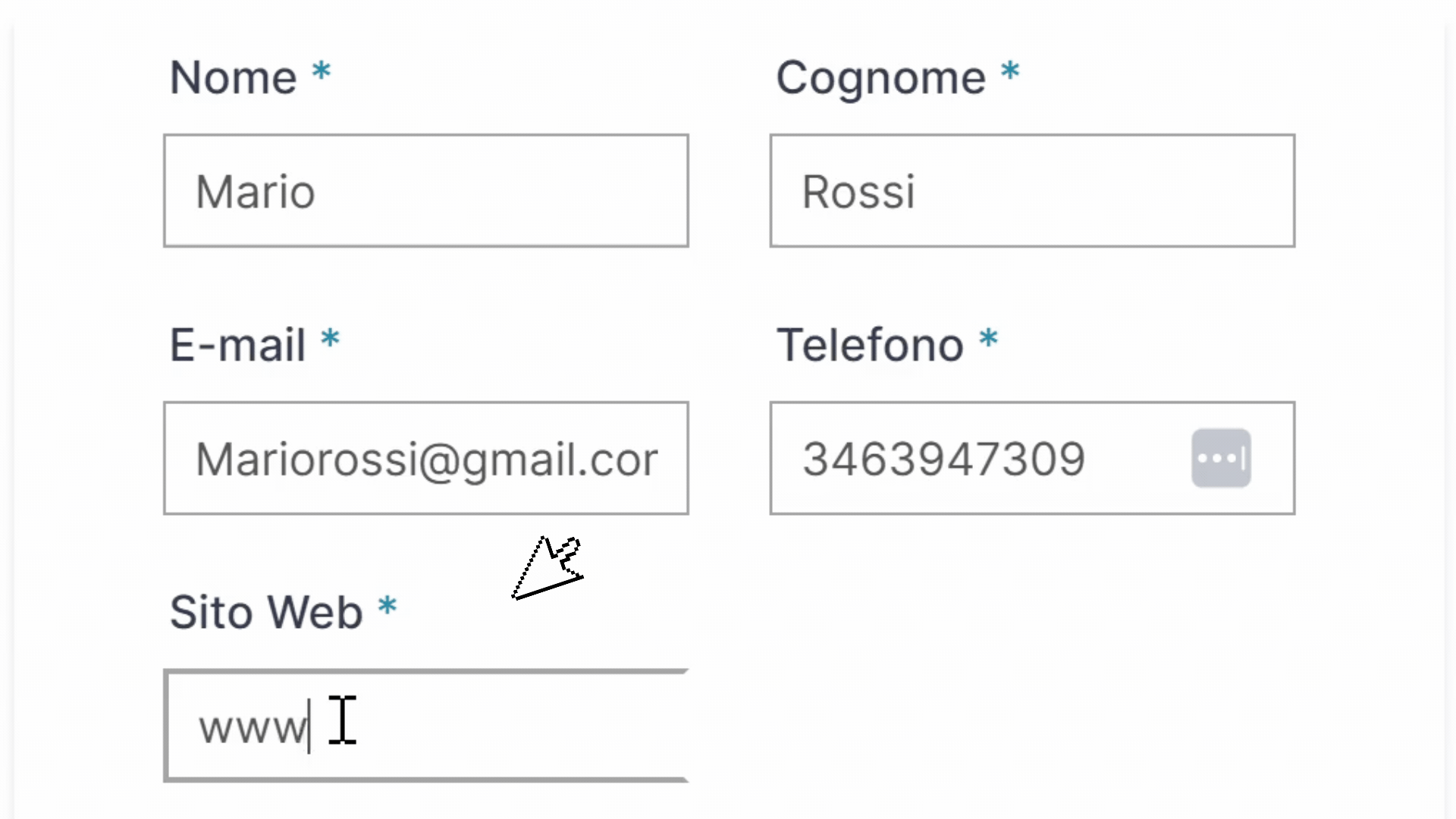Screen dimensions: 1456x819
Task: Click the autofill icon in Telefono field
Action: pos(1221,458)
